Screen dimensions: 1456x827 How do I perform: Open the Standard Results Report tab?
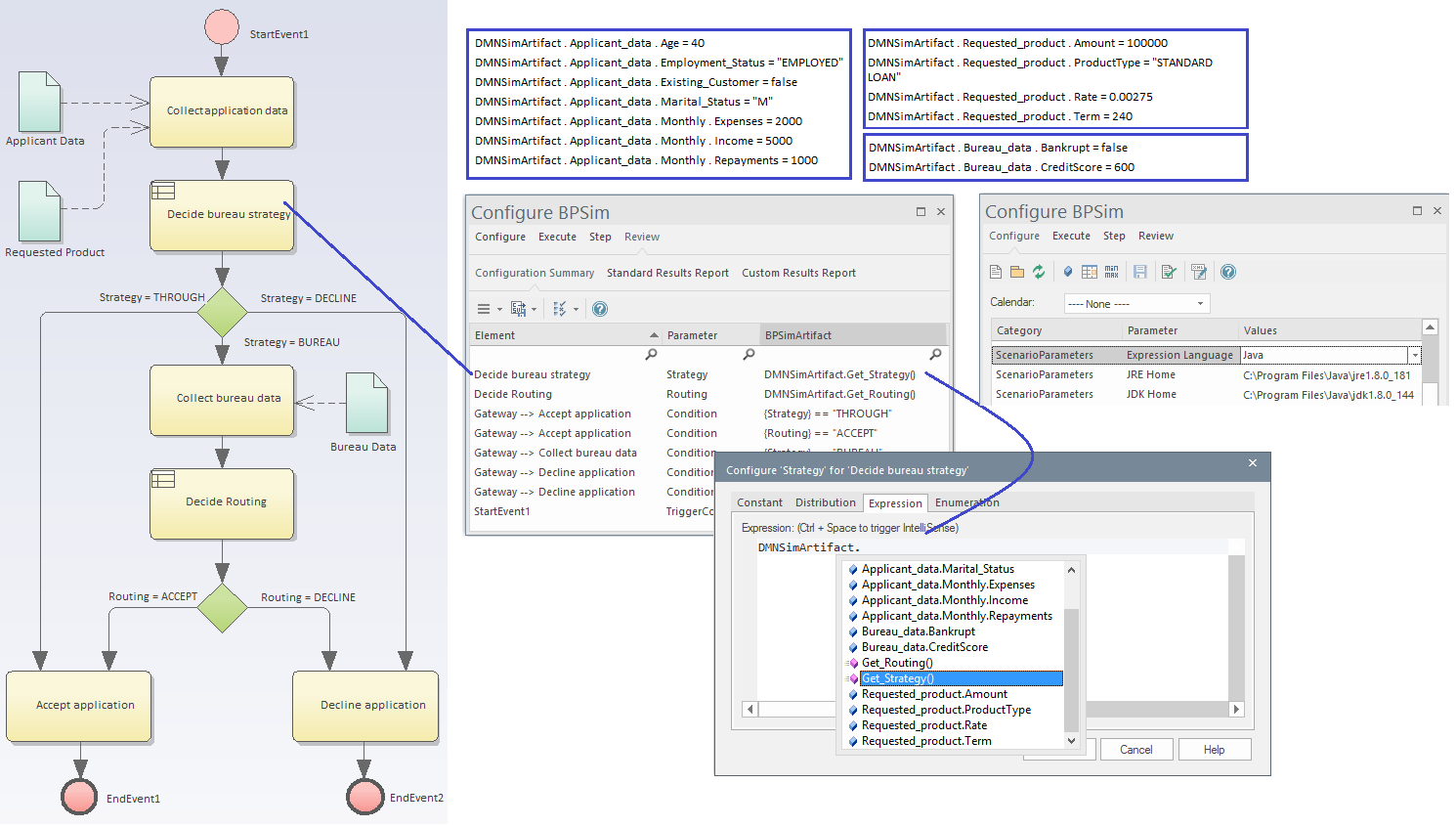point(667,273)
